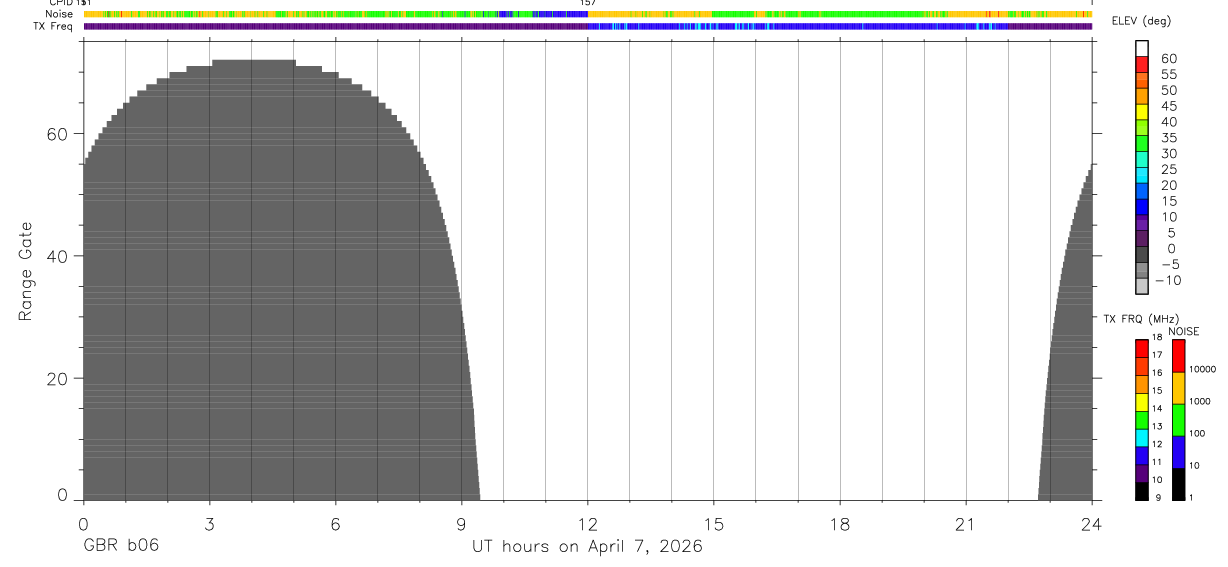The height and width of the screenshot is (567, 1228).
Task: Click the '25' label in the ELEV legend
Action: (1168, 170)
